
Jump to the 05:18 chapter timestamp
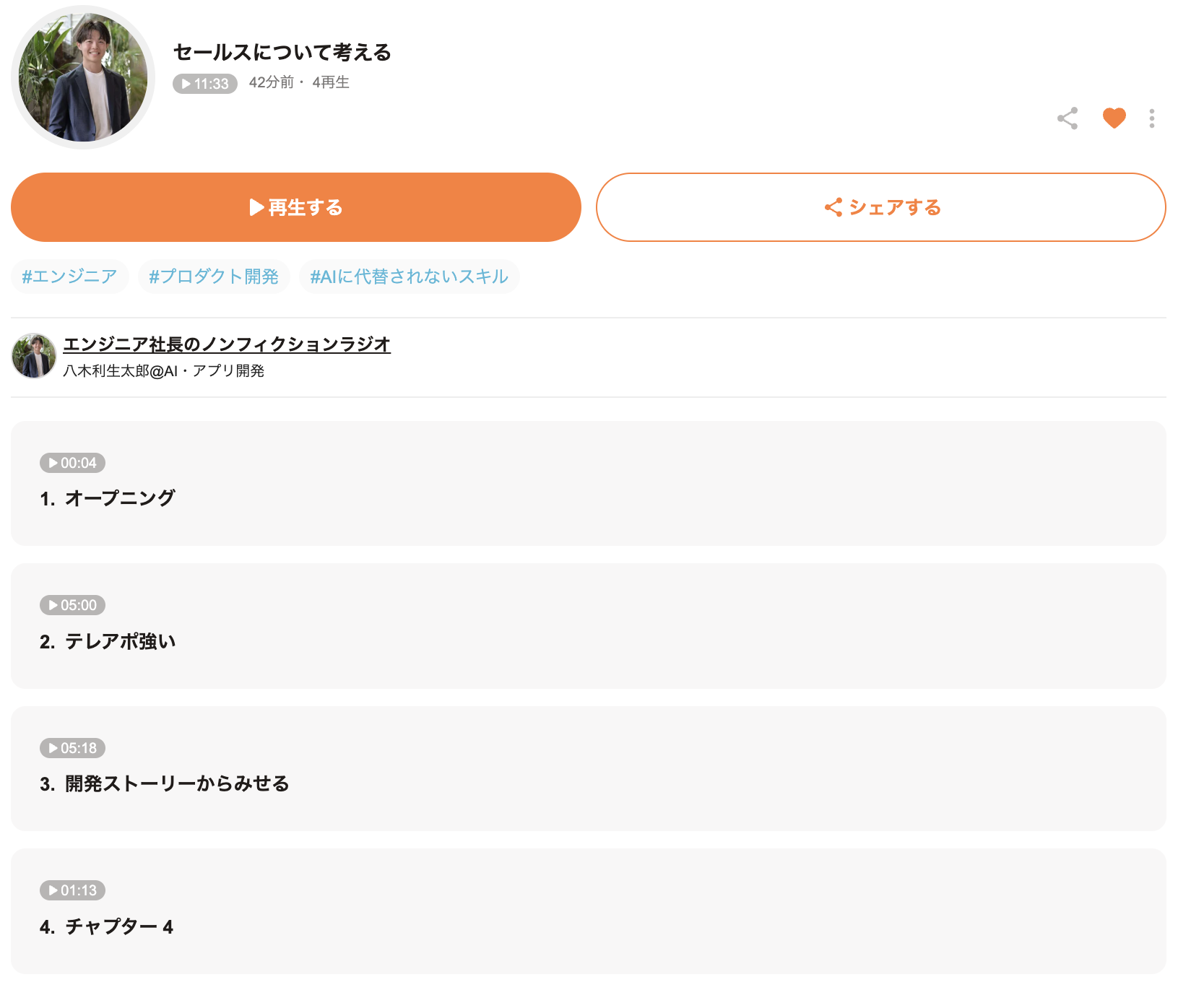click(x=72, y=748)
